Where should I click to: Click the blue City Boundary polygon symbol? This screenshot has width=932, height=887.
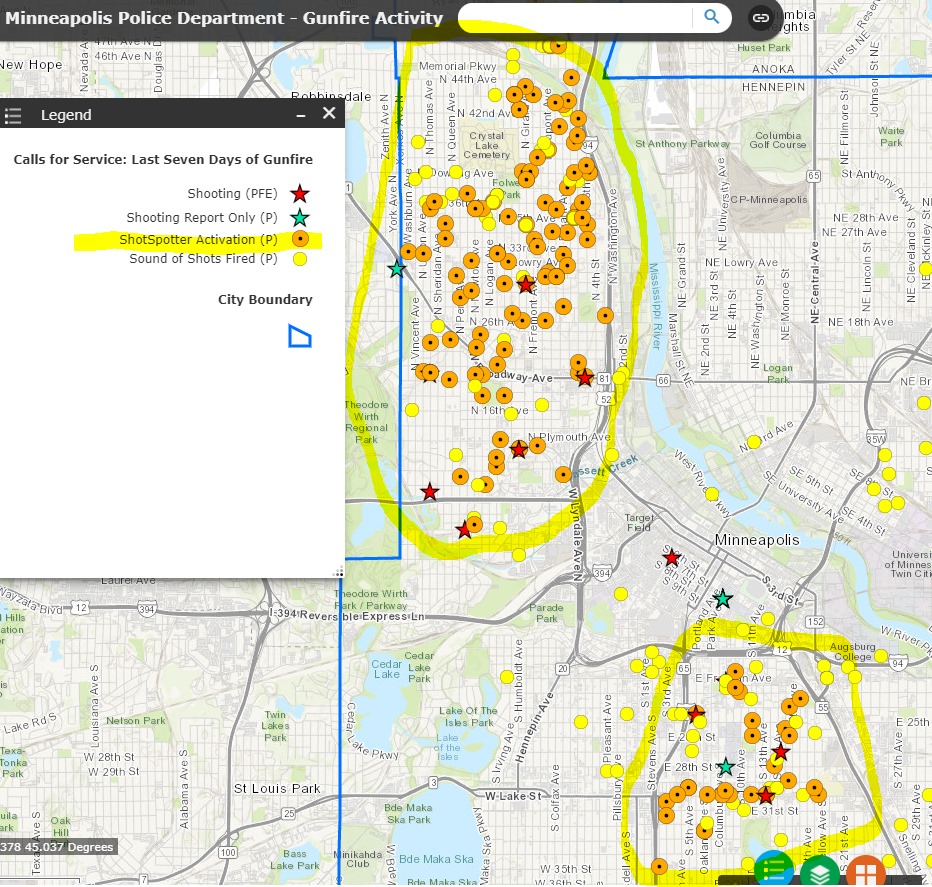pos(300,336)
